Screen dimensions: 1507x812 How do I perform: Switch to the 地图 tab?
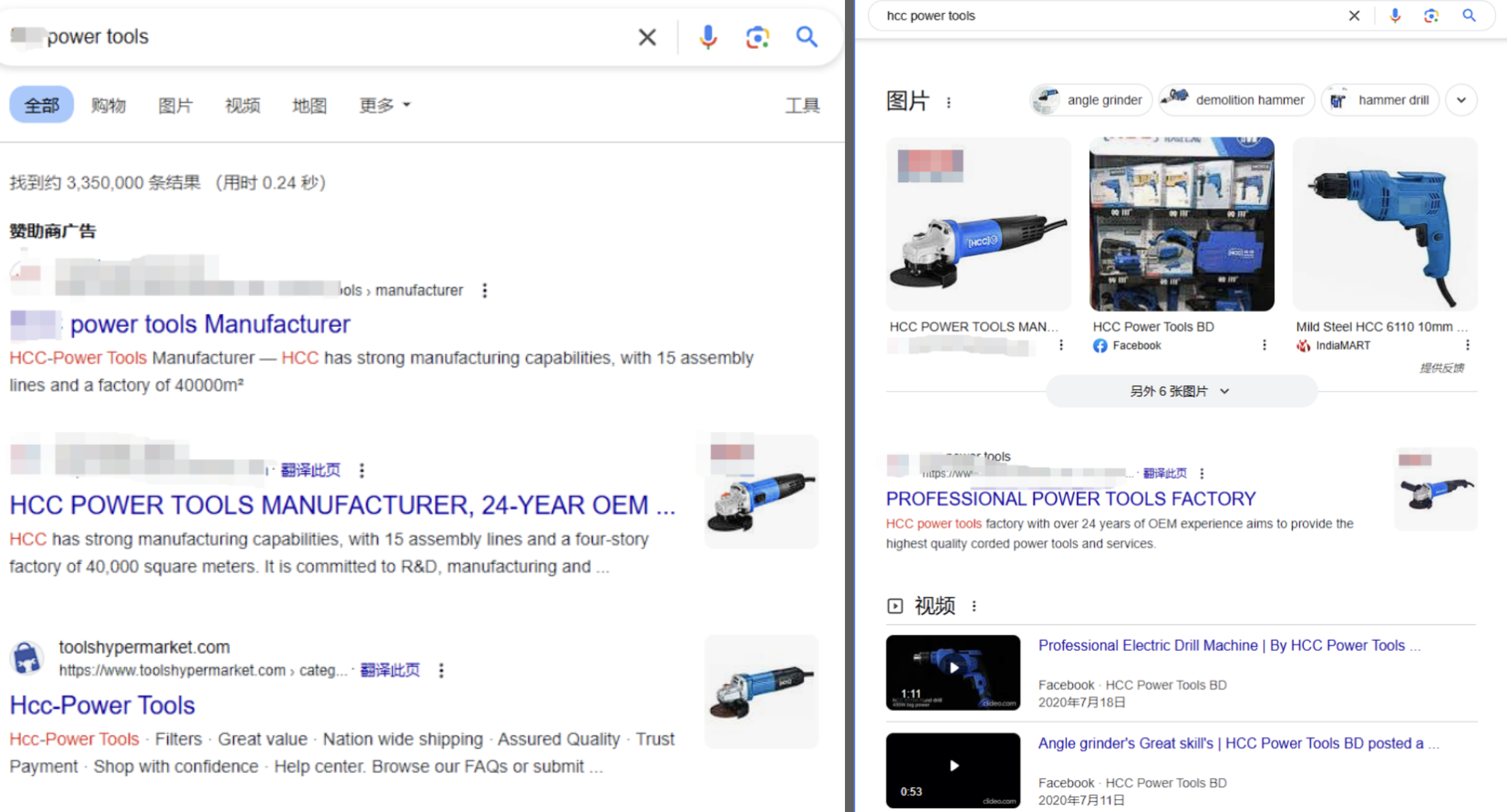[309, 105]
